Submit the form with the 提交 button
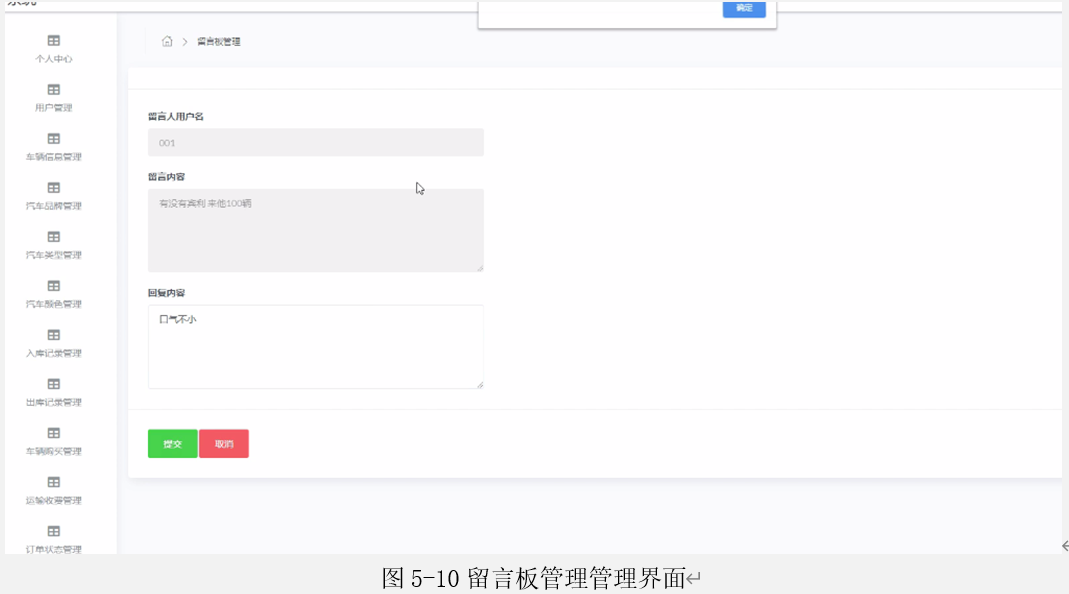 (172, 443)
